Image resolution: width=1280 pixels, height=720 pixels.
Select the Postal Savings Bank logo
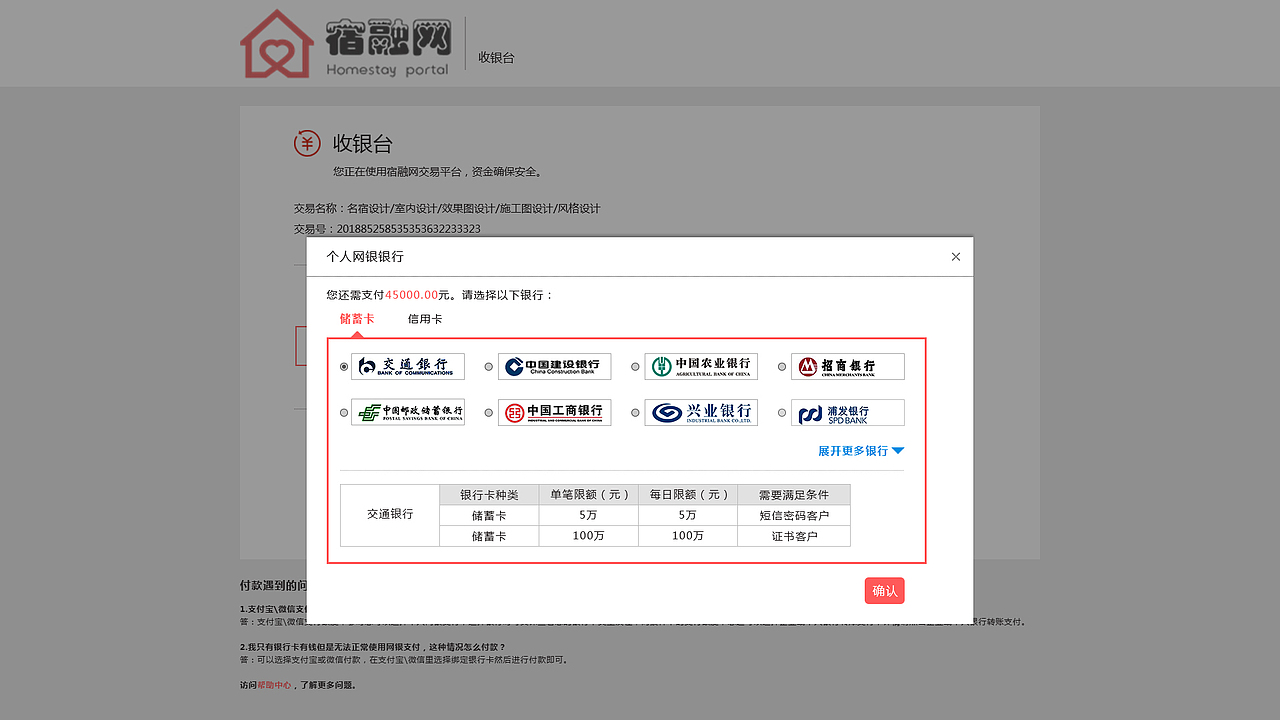coord(408,412)
